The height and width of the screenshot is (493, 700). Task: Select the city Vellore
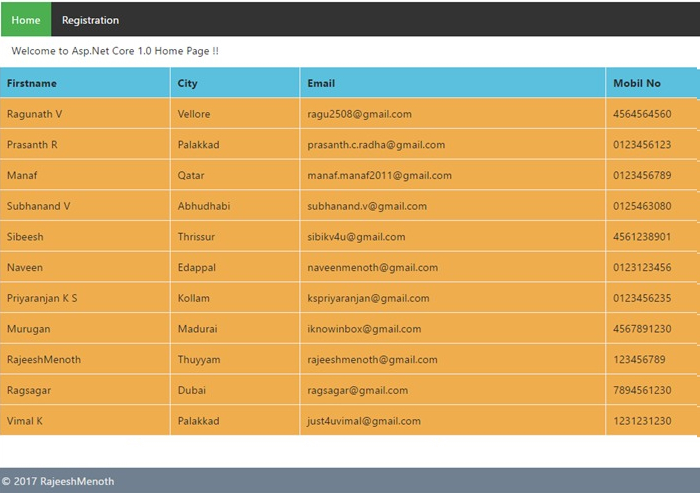click(x=194, y=114)
